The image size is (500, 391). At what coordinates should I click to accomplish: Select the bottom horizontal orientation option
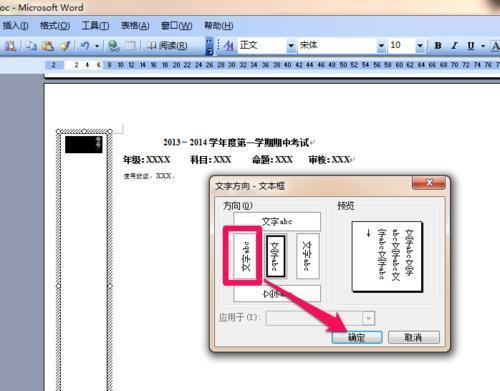tap(277, 293)
